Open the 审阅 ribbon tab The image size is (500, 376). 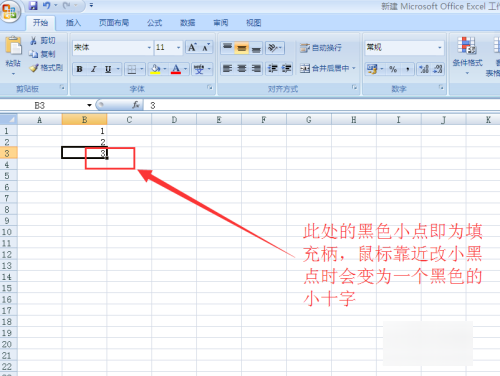pos(221,23)
